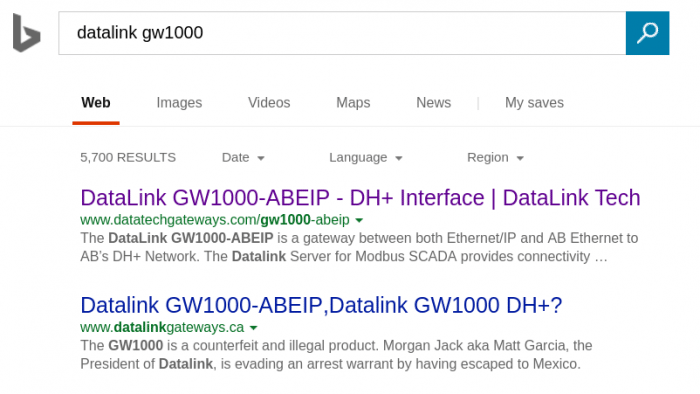The image size is (700, 394).
Task: Open the arrow menu beside the datalinkgateways.ca URL
Action: (254, 328)
